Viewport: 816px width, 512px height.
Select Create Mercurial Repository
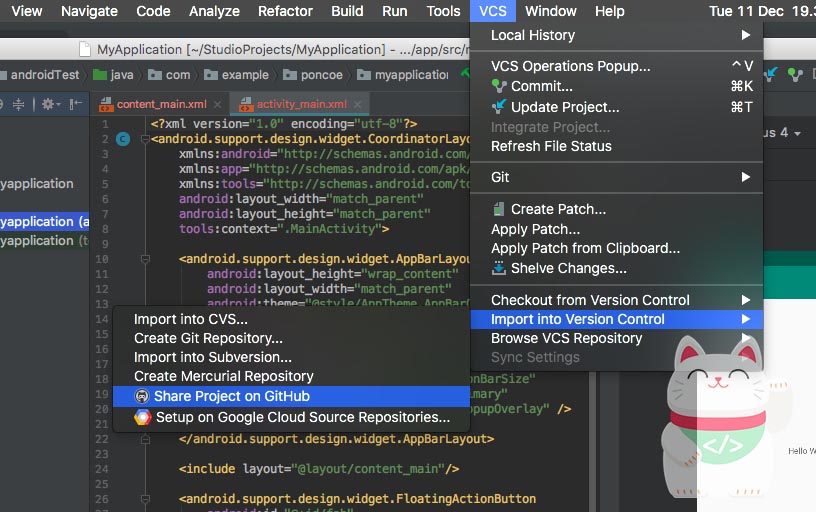click(291, 376)
